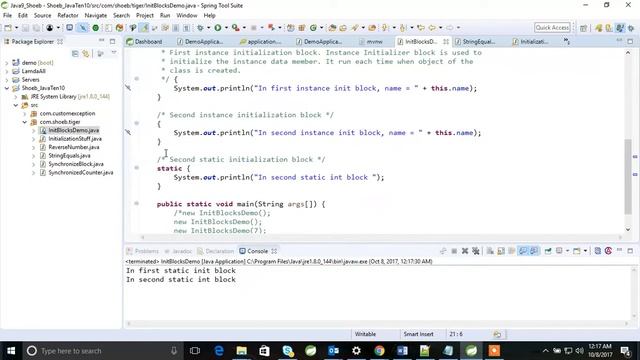Collapse the Shoeb_JavaTen10 project
The height and width of the screenshot is (360, 640).
pyautogui.click(x=7, y=88)
